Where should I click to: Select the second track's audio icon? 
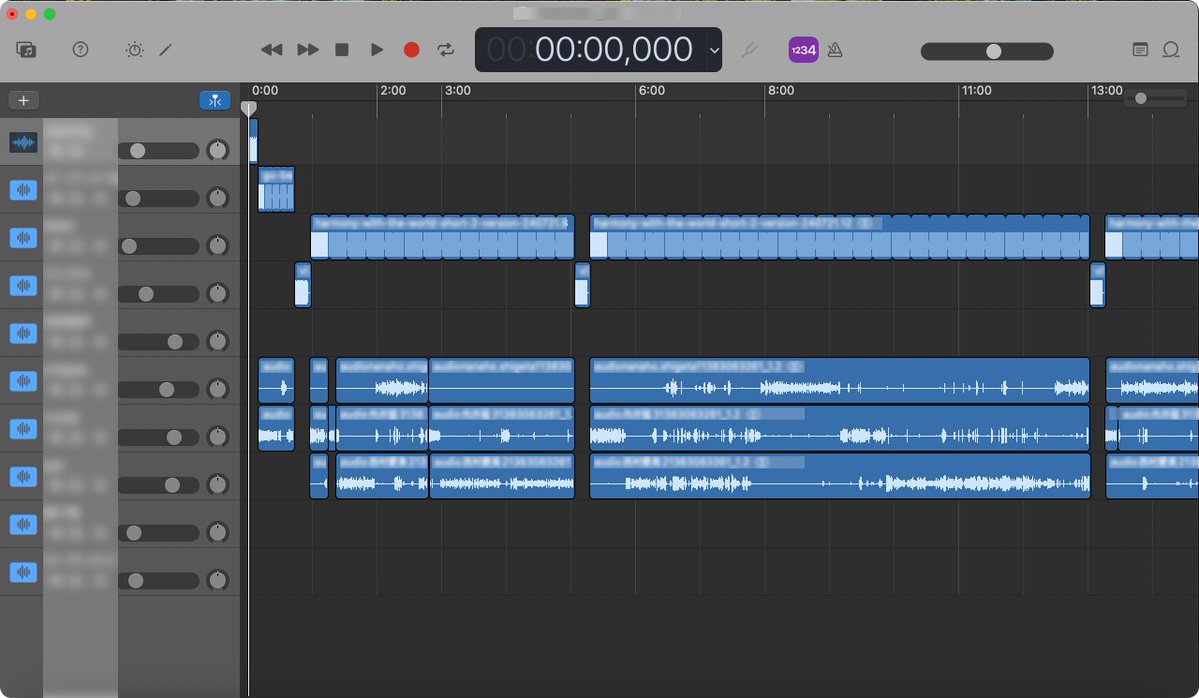pyautogui.click(x=24, y=190)
